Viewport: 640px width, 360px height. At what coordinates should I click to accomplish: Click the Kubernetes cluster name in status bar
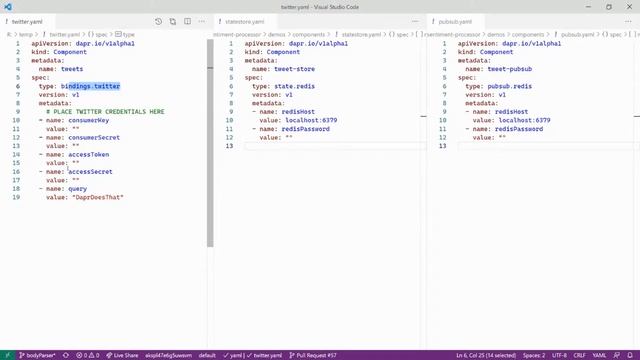point(168,355)
